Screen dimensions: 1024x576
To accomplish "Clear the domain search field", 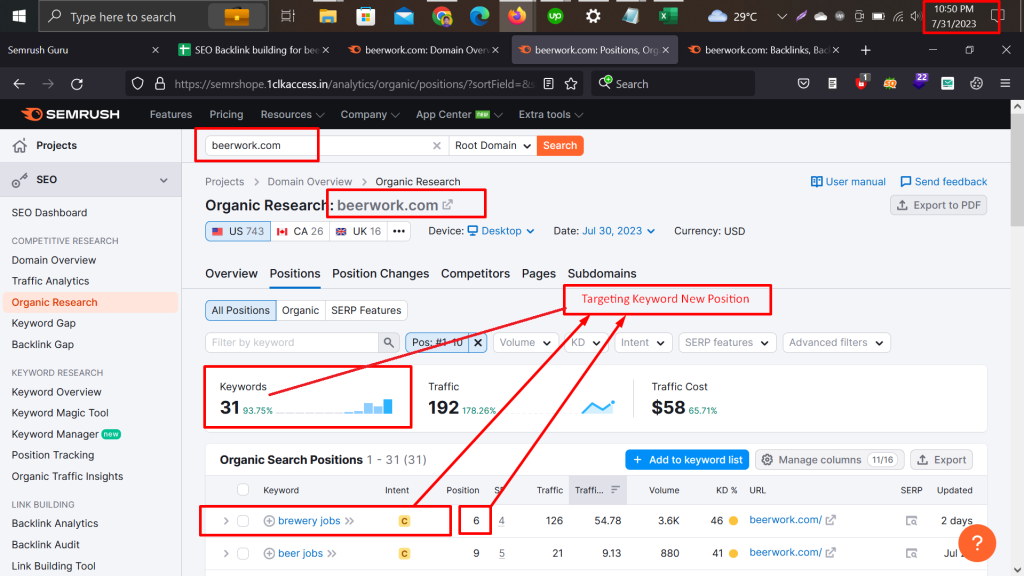I will pyautogui.click(x=437, y=146).
